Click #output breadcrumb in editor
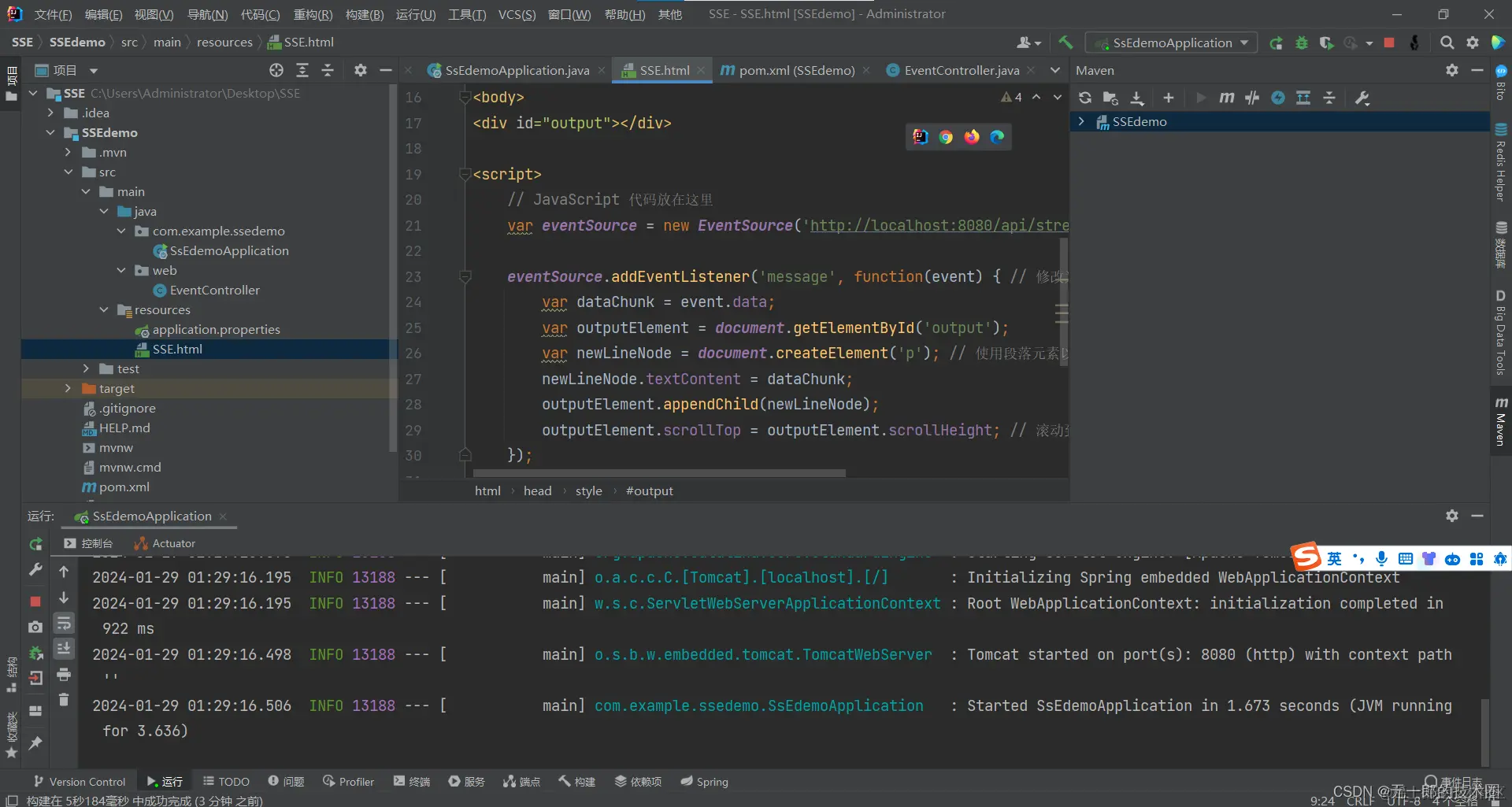 (650, 490)
